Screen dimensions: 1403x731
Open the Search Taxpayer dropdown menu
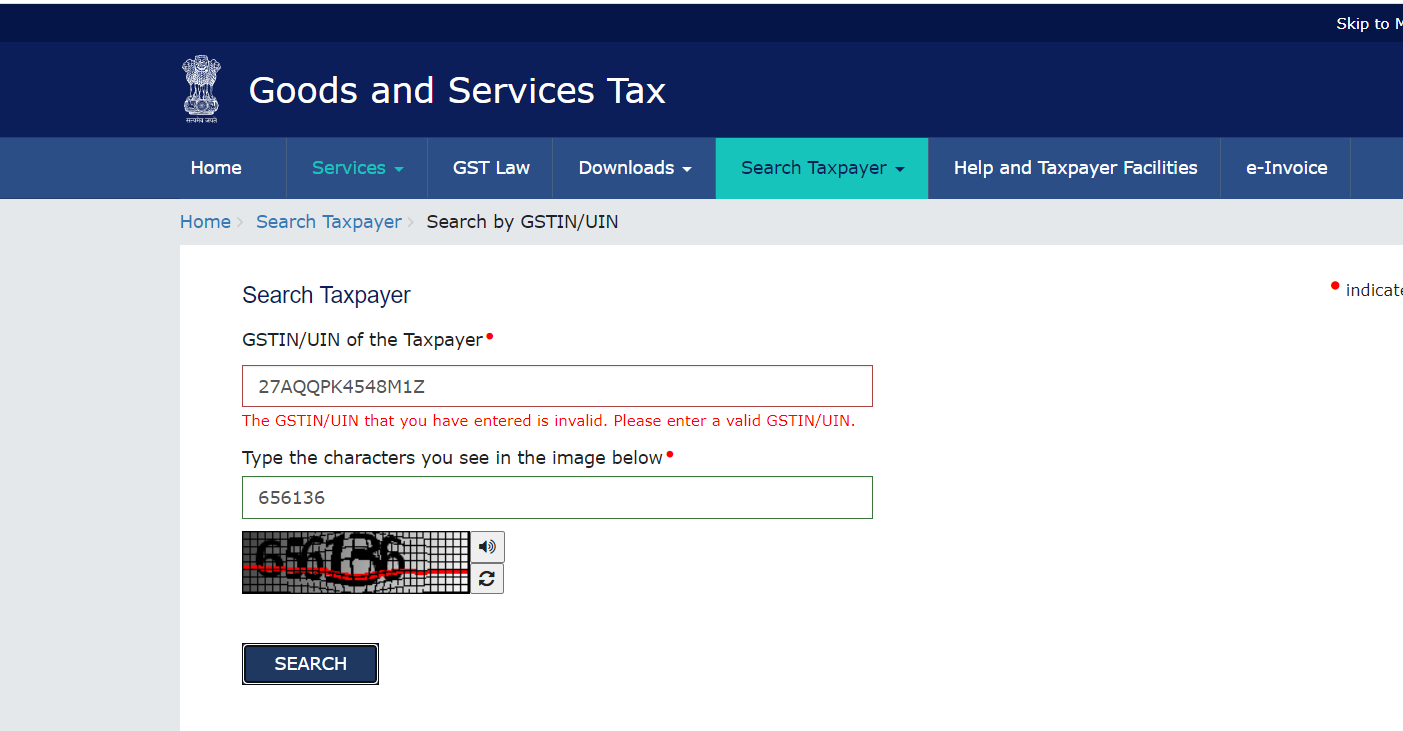click(822, 168)
